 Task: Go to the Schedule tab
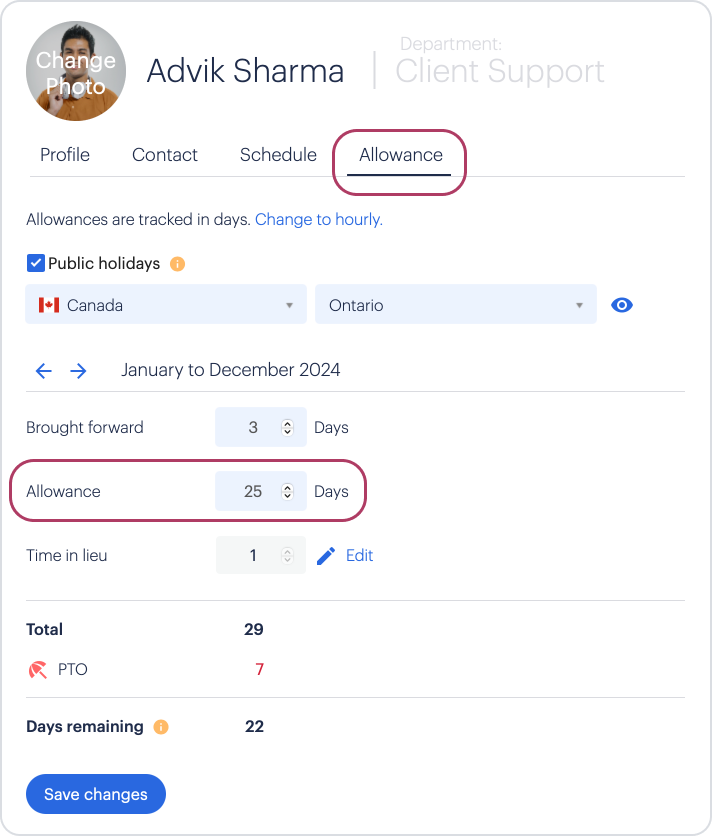click(x=278, y=155)
